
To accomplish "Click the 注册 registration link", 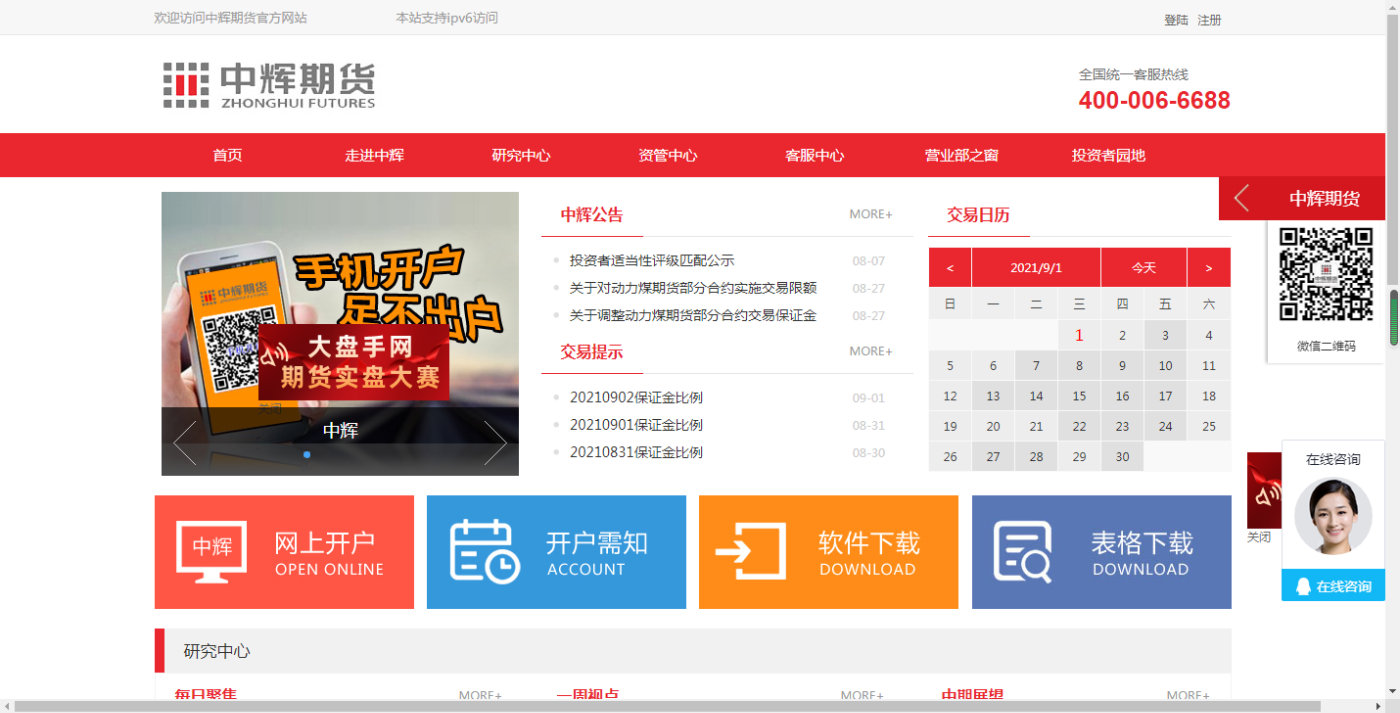I will (1208, 19).
